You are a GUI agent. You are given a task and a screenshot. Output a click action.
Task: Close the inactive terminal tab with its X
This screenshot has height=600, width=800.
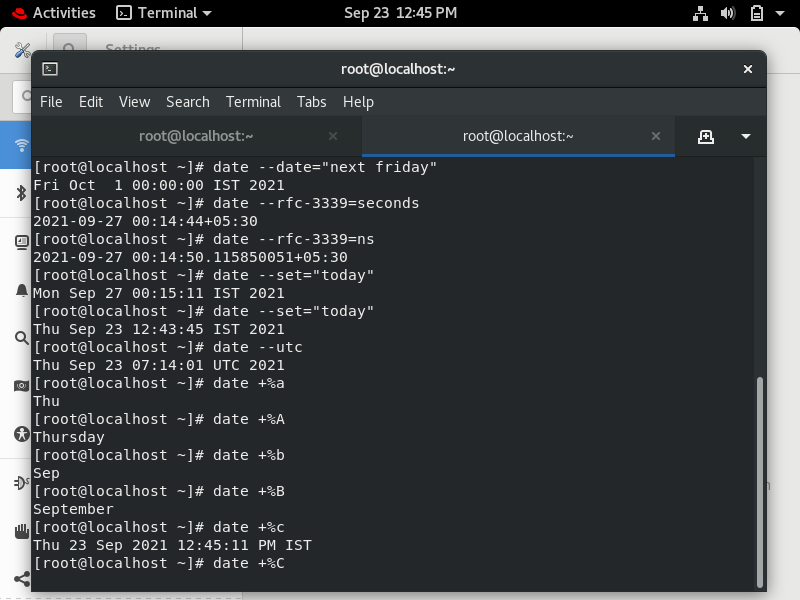333,136
